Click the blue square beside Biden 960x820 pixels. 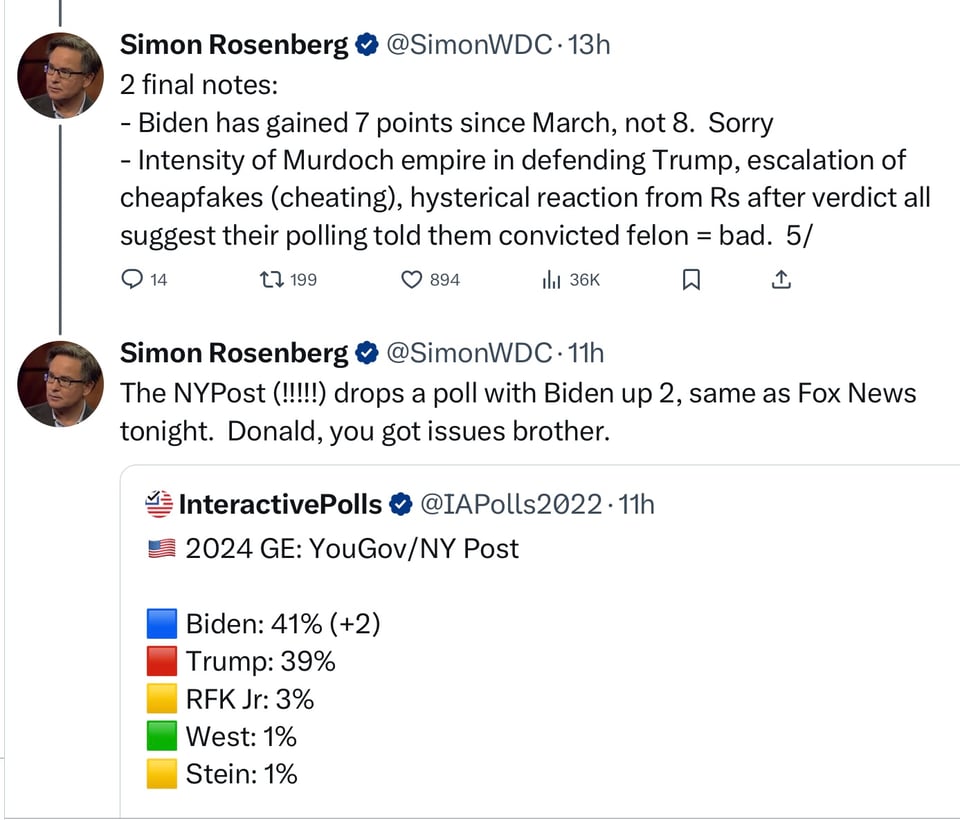click(x=161, y=624)
